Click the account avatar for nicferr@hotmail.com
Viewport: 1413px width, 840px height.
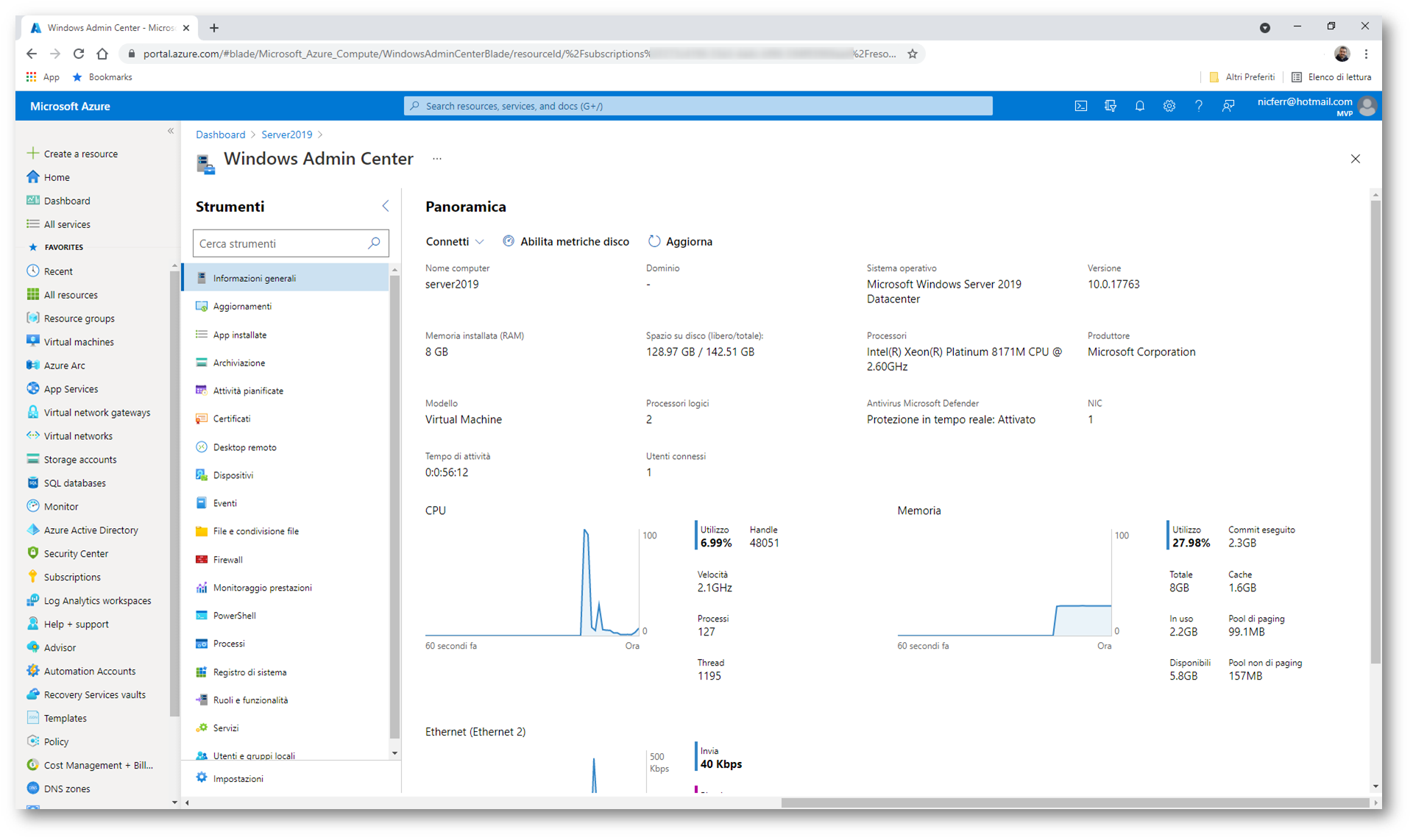(x=1367, y=106)
